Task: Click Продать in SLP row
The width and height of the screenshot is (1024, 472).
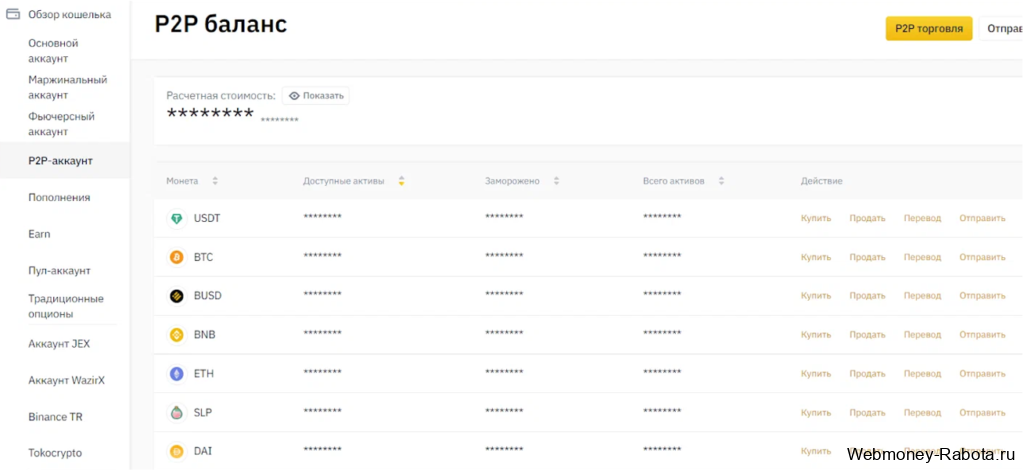Action: 867,413
